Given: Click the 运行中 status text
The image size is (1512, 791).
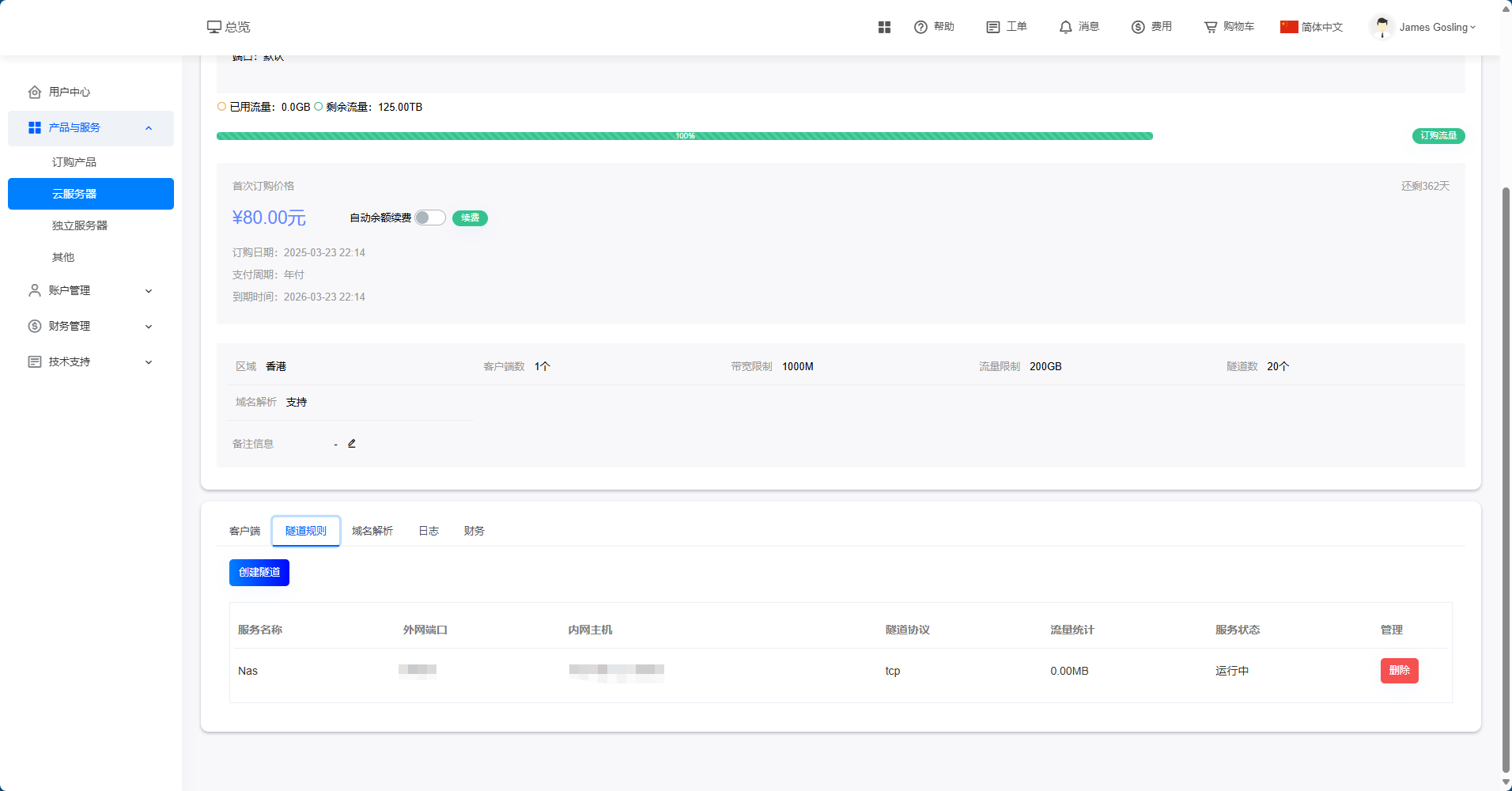Looking at the screenshot, I should click(1232, 671).
